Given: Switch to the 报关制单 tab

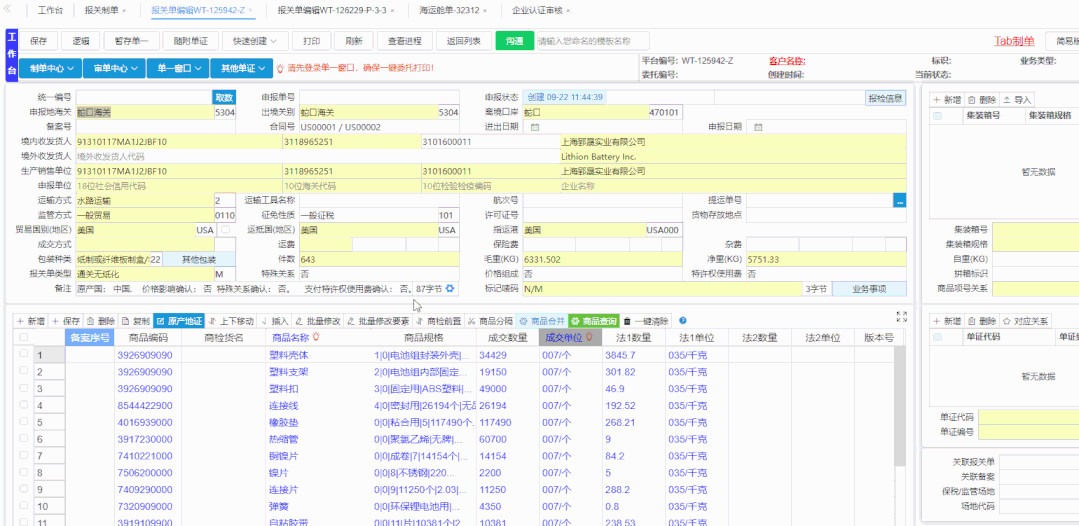Looking at the screenshot, I should click(101, 10).
